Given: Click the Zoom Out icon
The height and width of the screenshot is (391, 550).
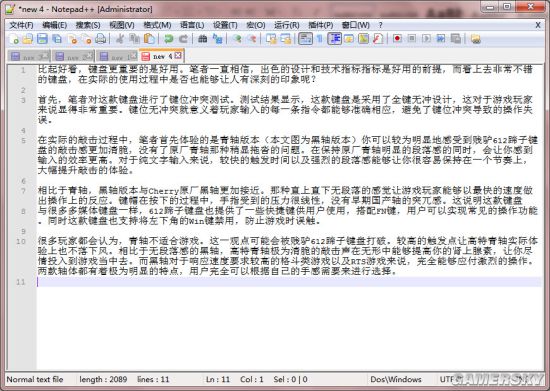Looking at the screenshot, I should (251, 39).
